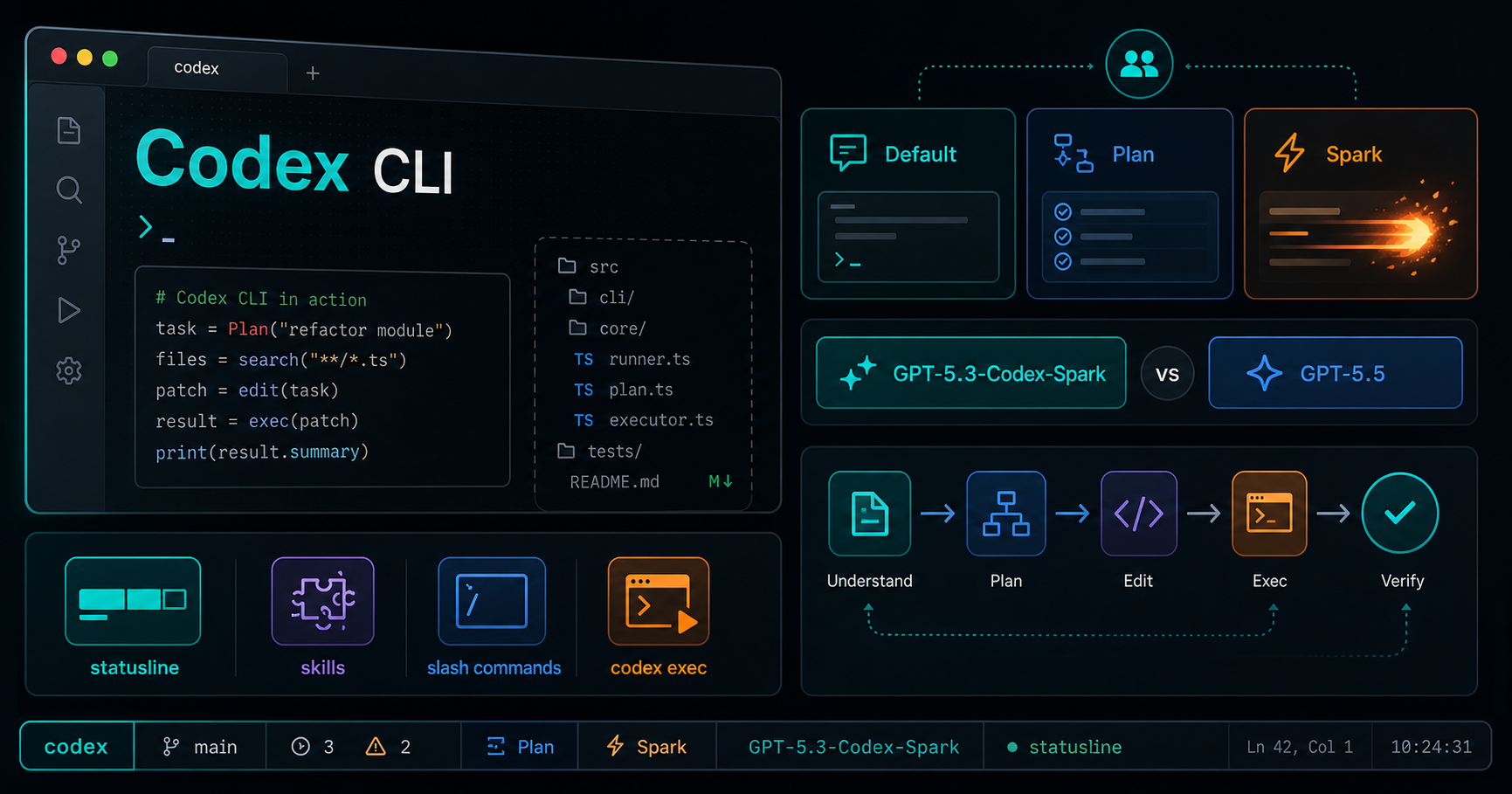Open the settings gear in the sidebar
This screenshot has height=794, width=1512.
pyautogui.click(x=69, y=371)
